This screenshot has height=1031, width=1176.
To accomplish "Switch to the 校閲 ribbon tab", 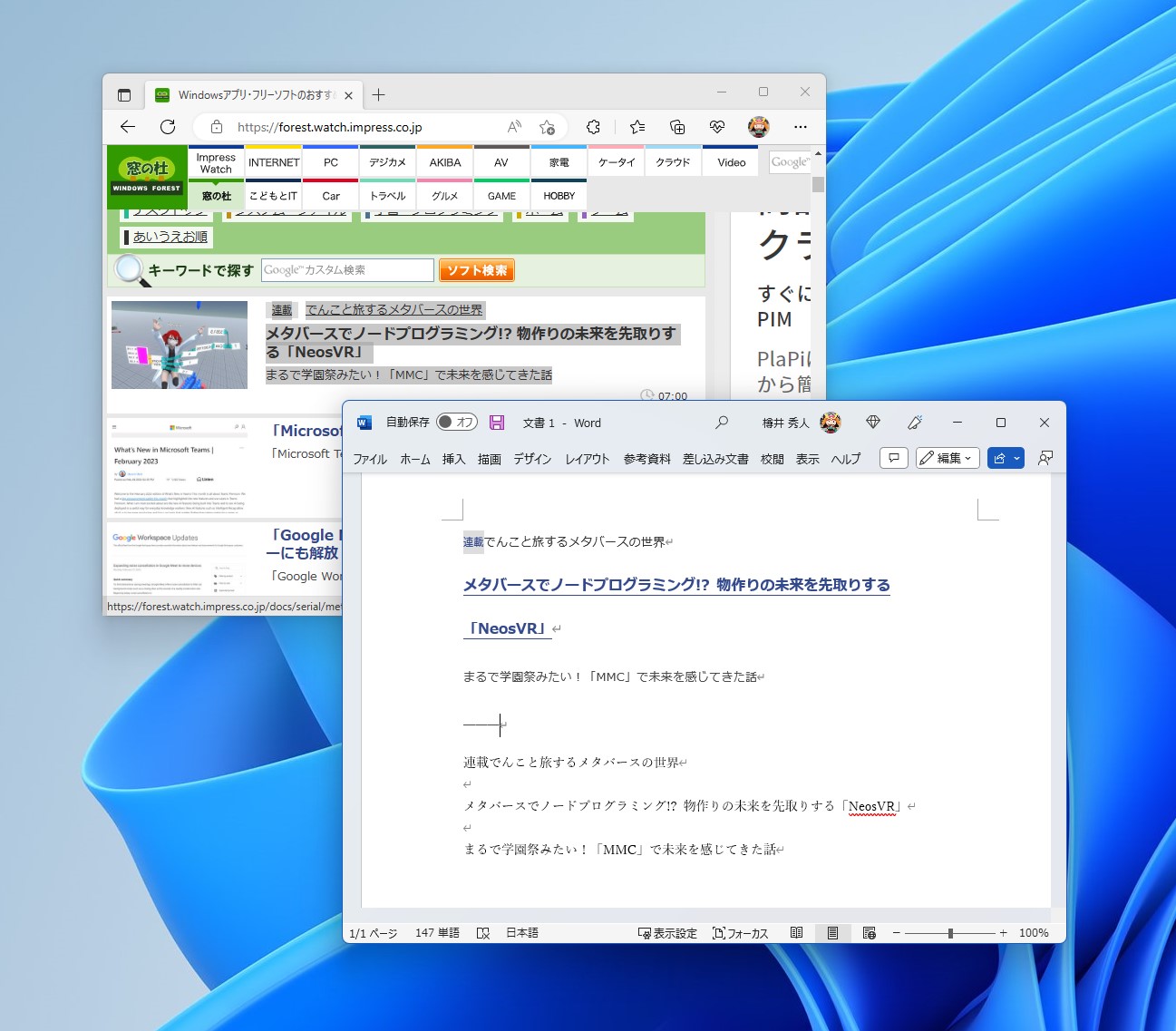I will click(x=772, y=459).
